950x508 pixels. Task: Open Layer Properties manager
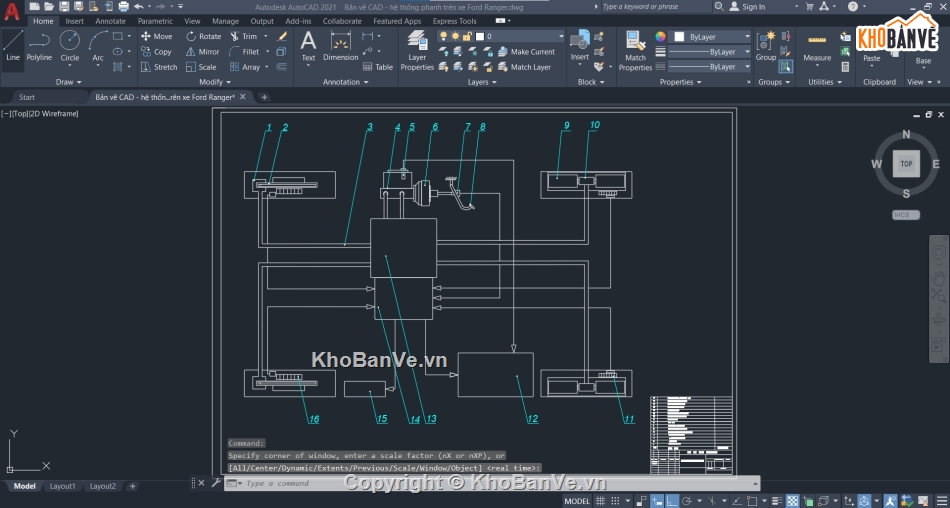[x=417, y=50]
